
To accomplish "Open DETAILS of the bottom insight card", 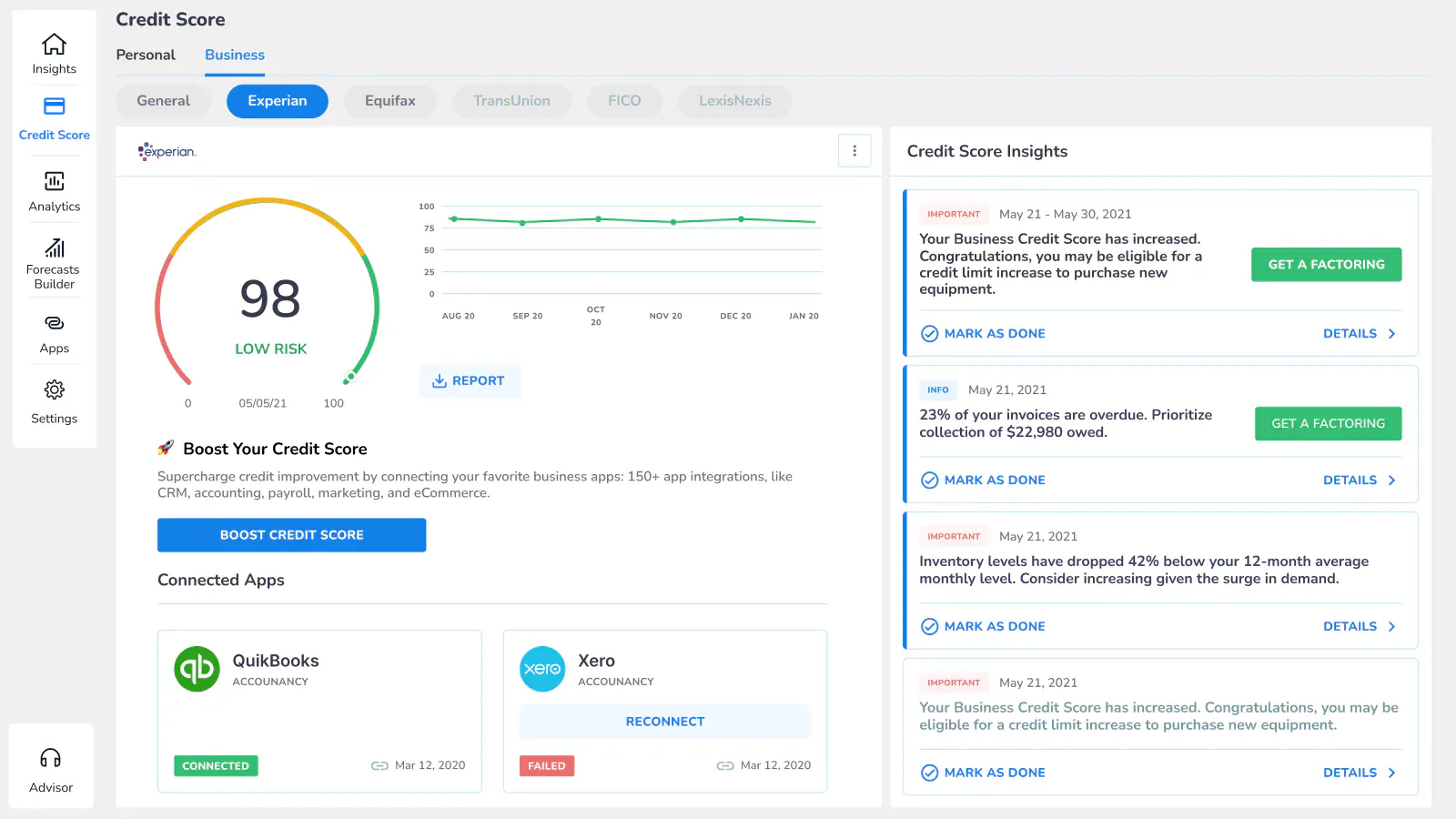I will point(1360,773).
